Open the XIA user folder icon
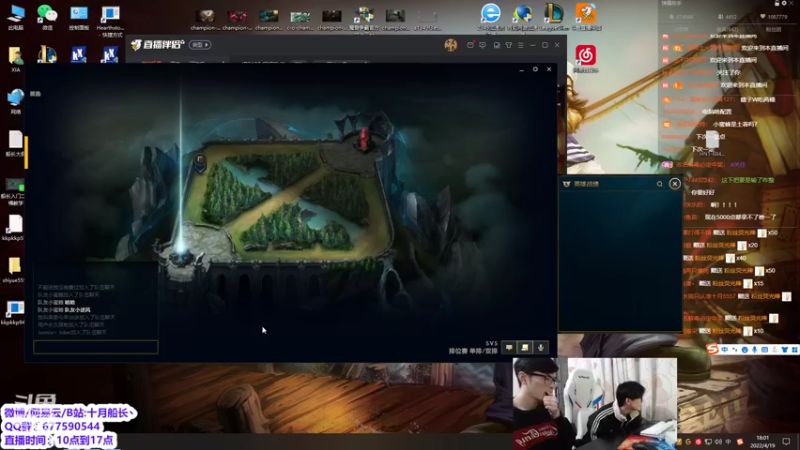The width and height of the screenshot is (800, 450). click(15, 59)
